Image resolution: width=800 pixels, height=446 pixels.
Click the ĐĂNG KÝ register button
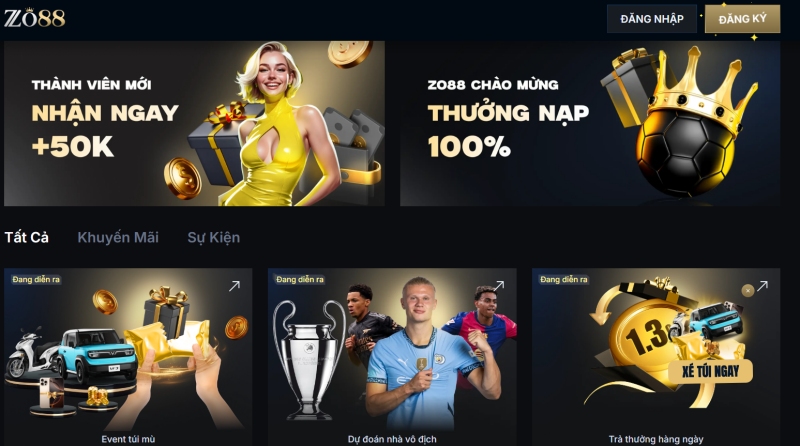[742, 19]
